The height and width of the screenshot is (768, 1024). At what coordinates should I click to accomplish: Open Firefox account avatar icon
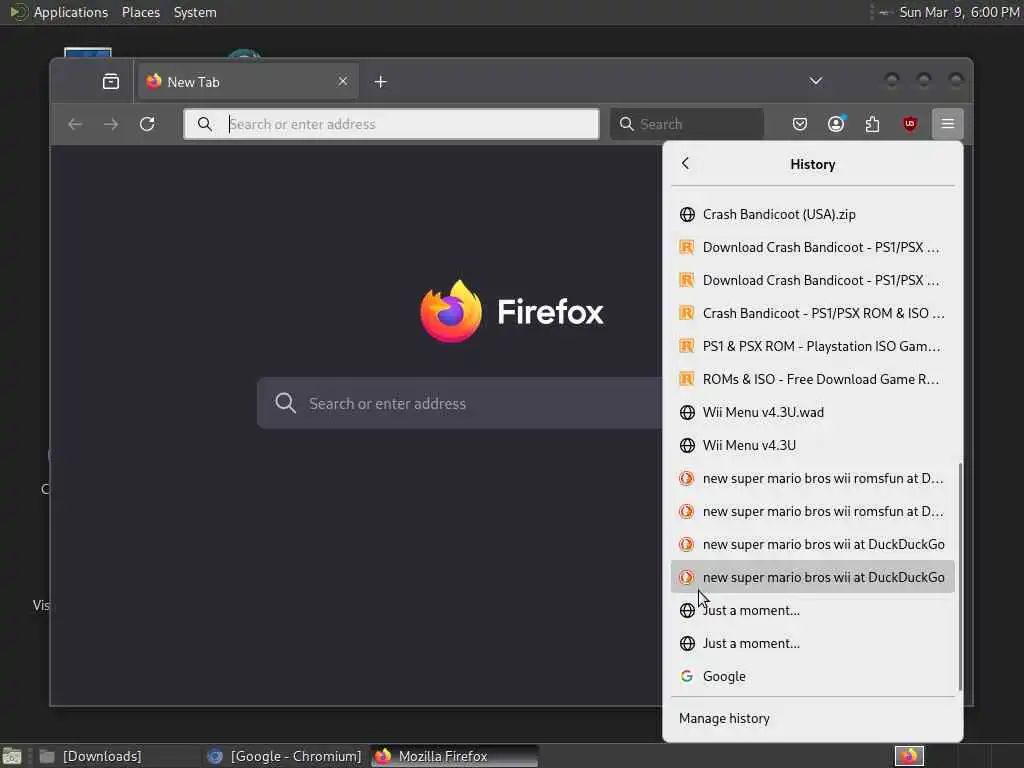(x=836, y=123)
